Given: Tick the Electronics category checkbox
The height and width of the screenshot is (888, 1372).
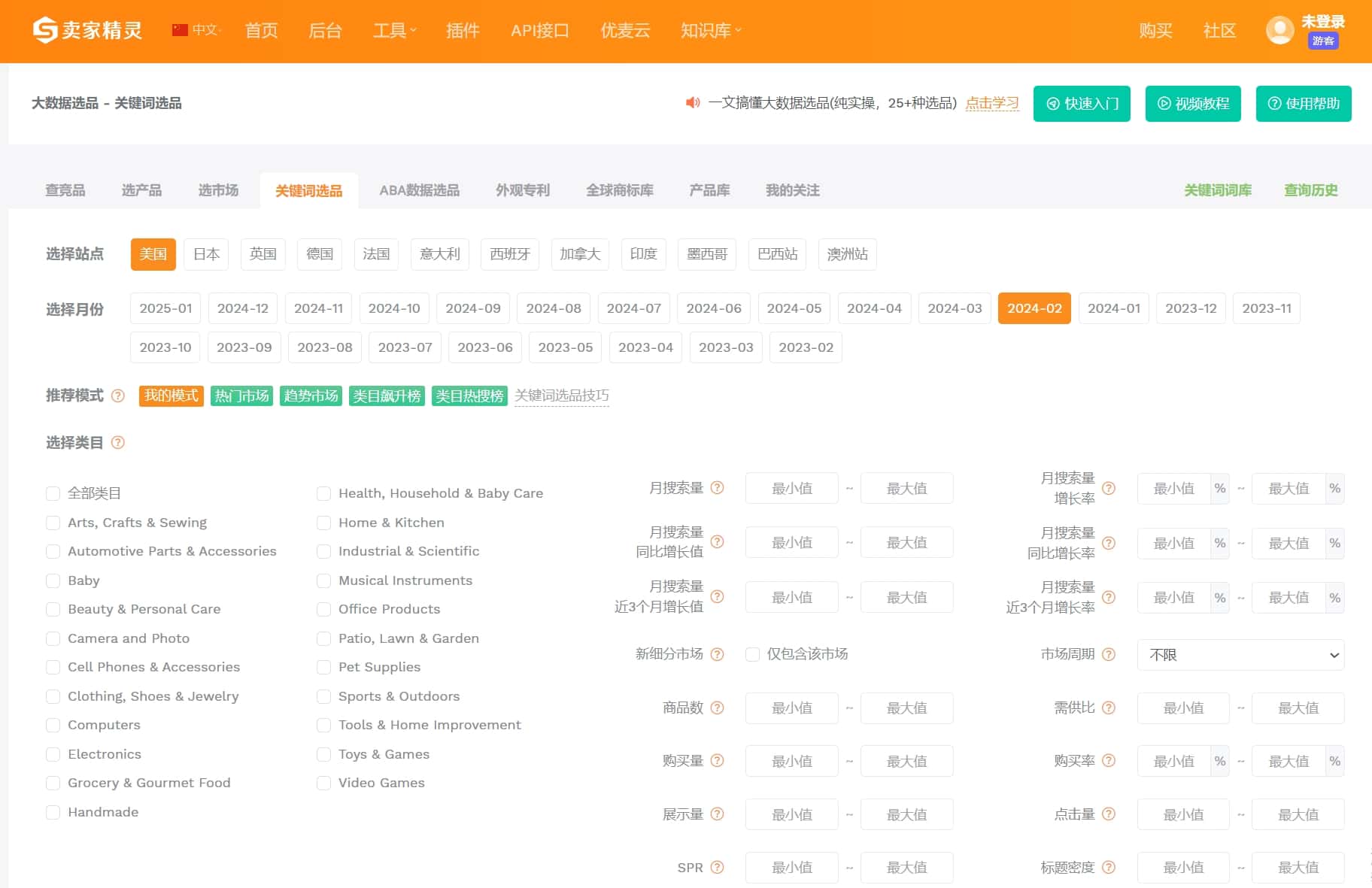Looking at the screenshot, I should click(x=53, y=754).
